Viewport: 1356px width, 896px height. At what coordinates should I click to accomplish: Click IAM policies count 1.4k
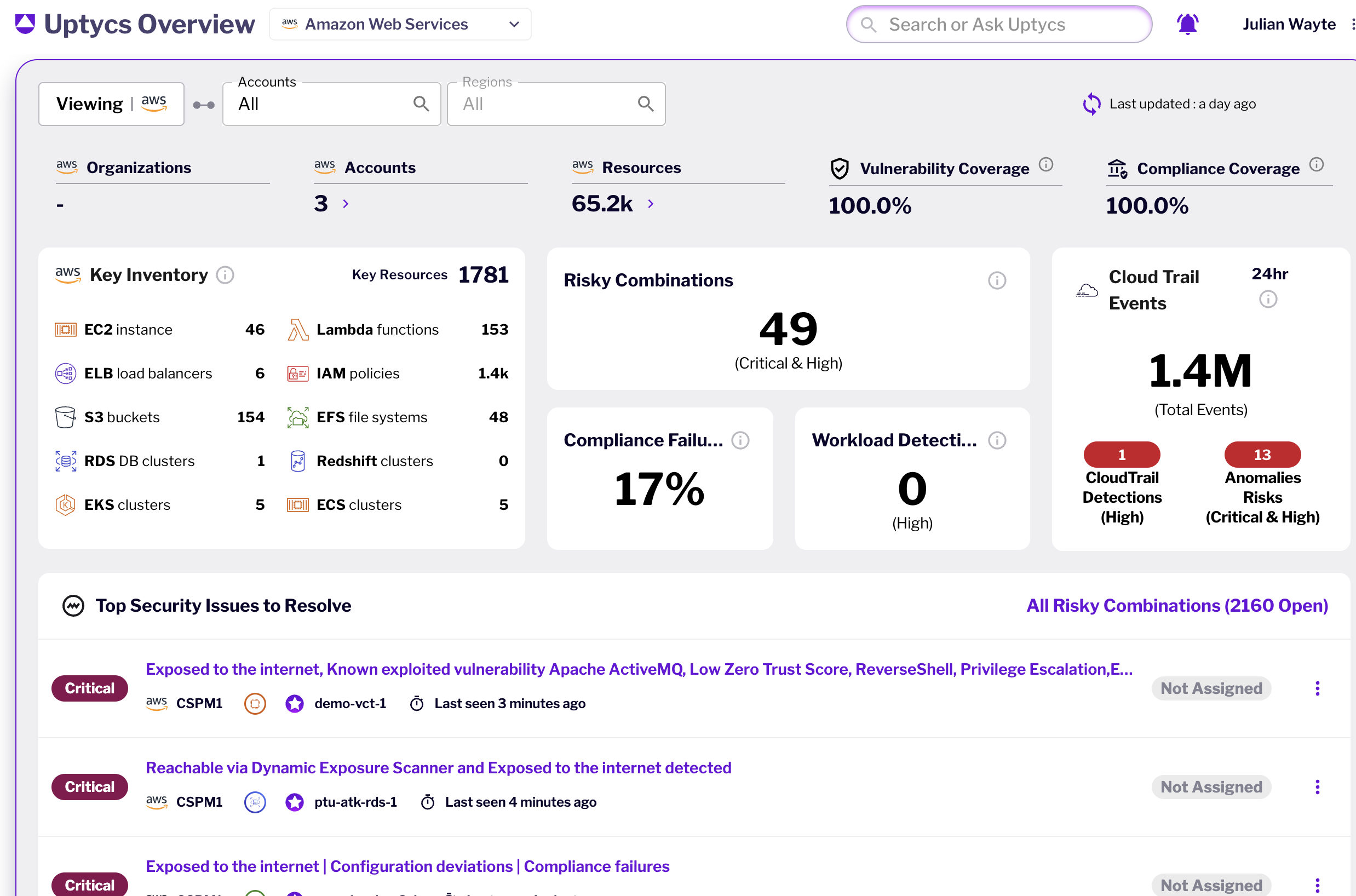(493, 374)
